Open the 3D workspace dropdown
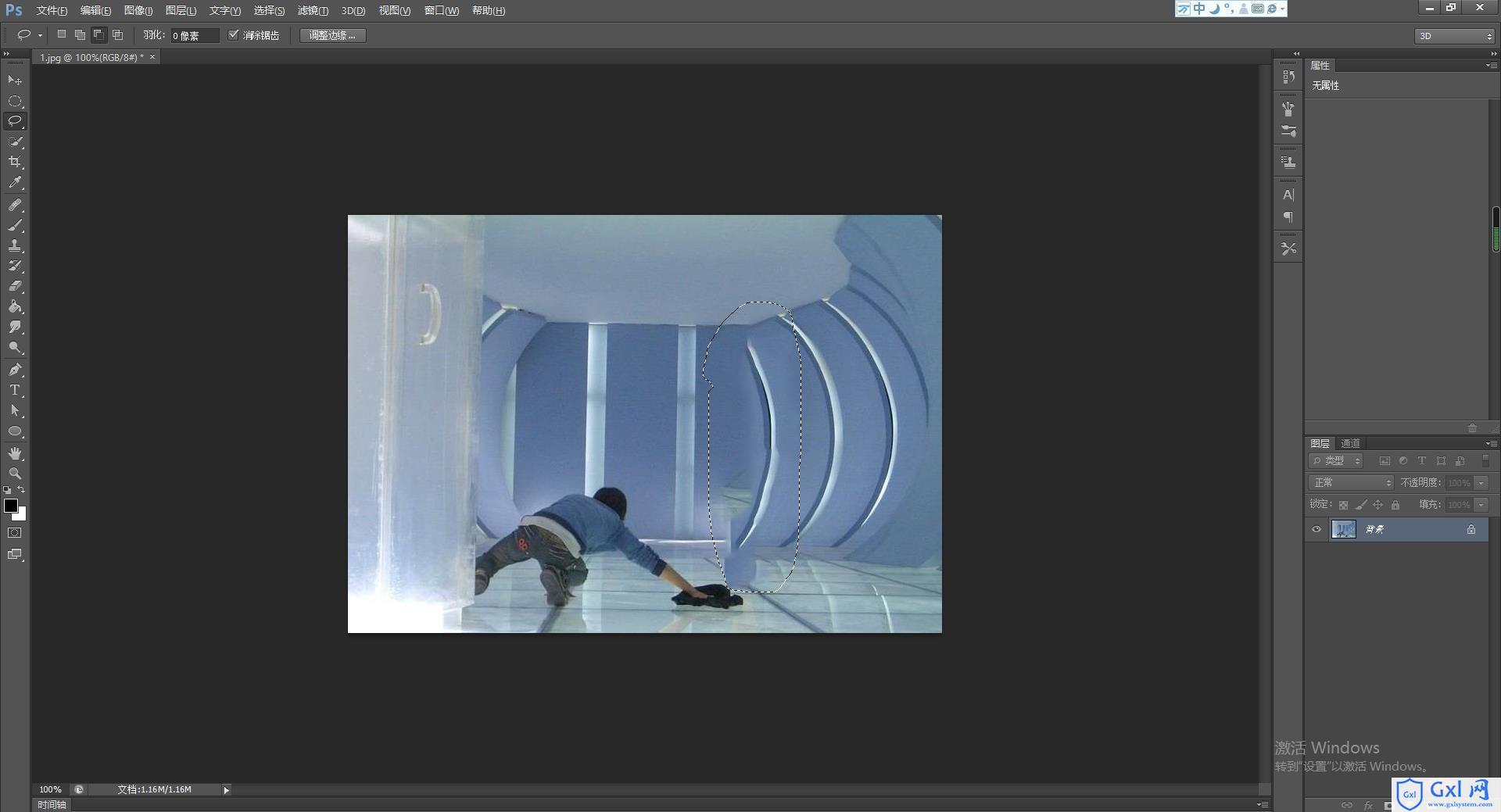Viewport: 1501px width, 812px height. tap(1454, 36)
